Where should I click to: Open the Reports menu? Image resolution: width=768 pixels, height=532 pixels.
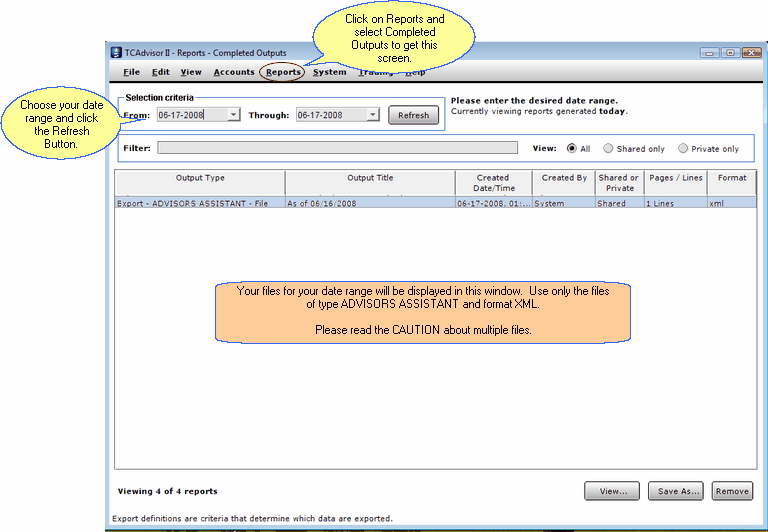[283, 72]
